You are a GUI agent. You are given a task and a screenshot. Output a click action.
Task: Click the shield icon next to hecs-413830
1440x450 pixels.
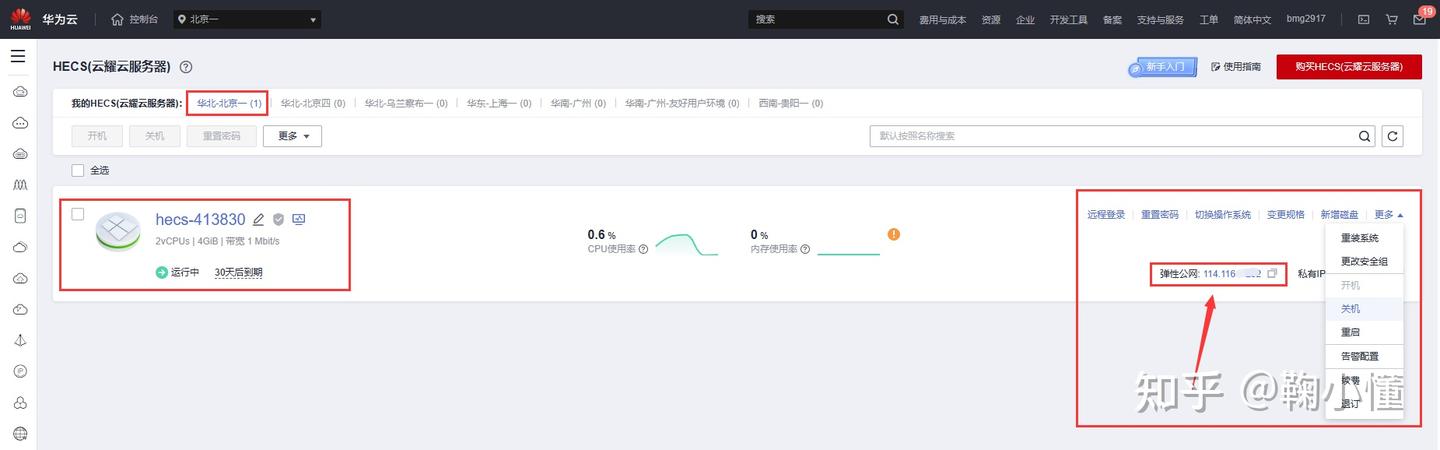[x=278, y=220]
